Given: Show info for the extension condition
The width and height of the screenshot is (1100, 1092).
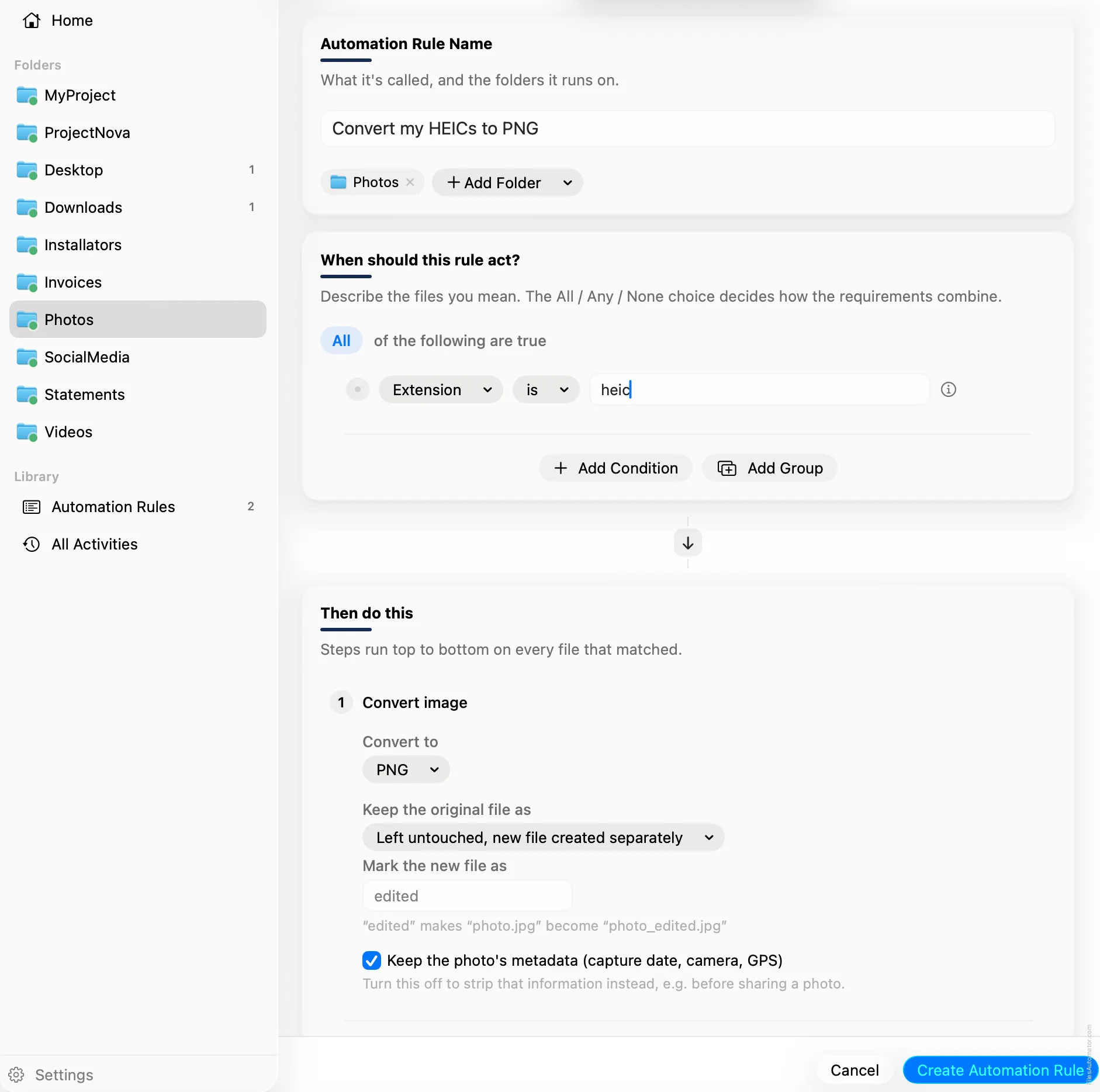Looking at the screenshot, I should pyautogui.click(x=948, y=389).
